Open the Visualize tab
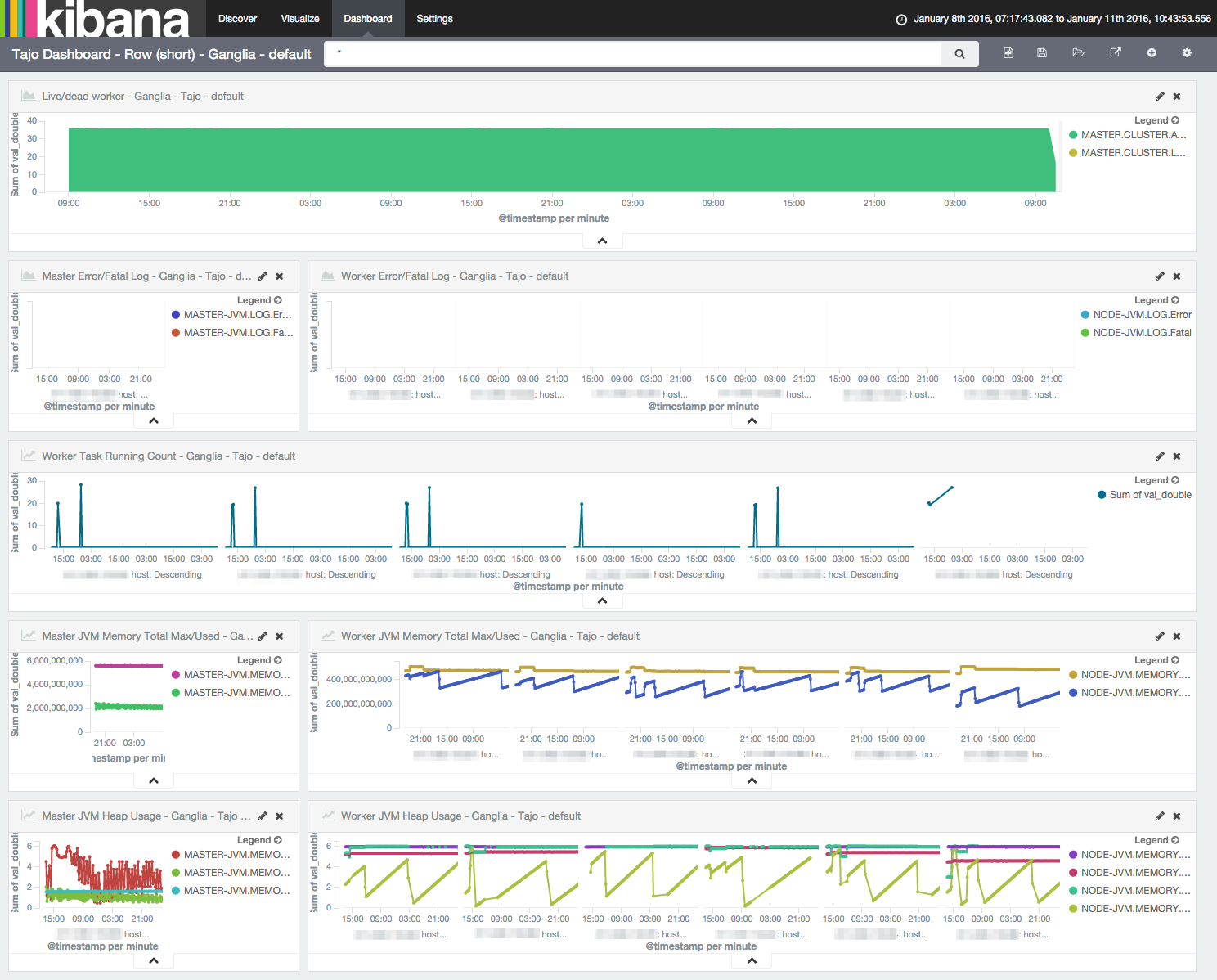The width and height of the screenshot is (1217, 980). click(300, 19)
